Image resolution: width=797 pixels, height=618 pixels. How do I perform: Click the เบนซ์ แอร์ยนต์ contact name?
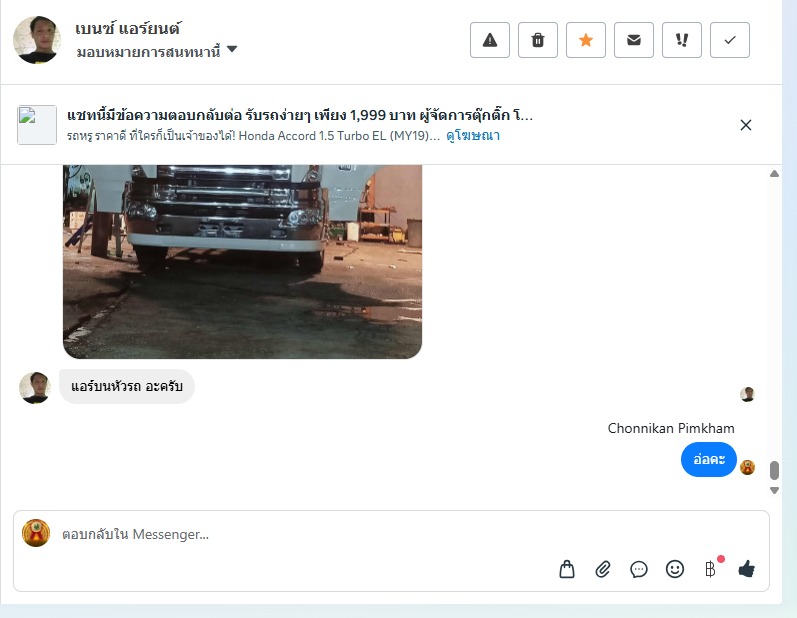point(127,28)
